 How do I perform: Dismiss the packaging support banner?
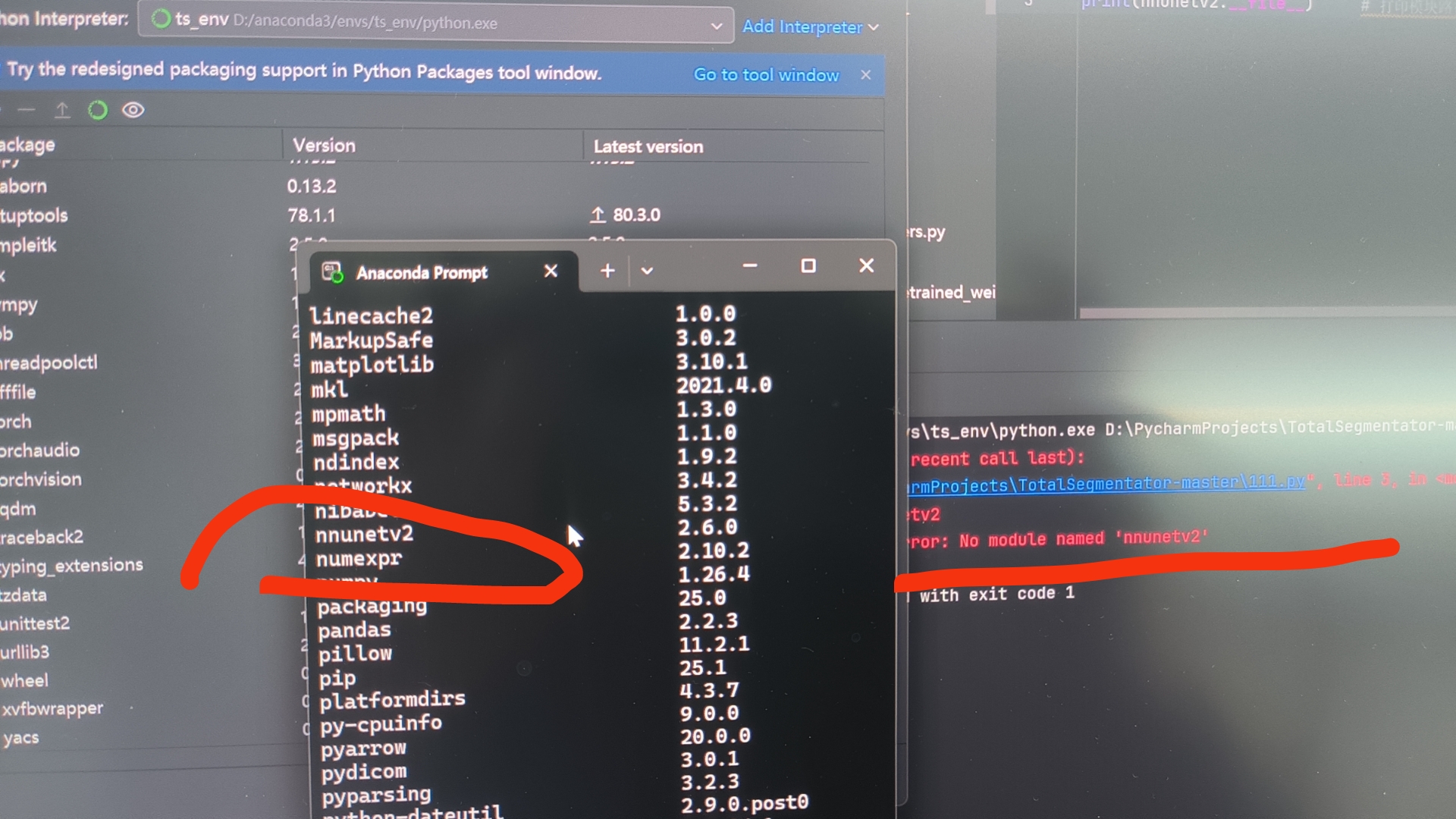[866, 75]
